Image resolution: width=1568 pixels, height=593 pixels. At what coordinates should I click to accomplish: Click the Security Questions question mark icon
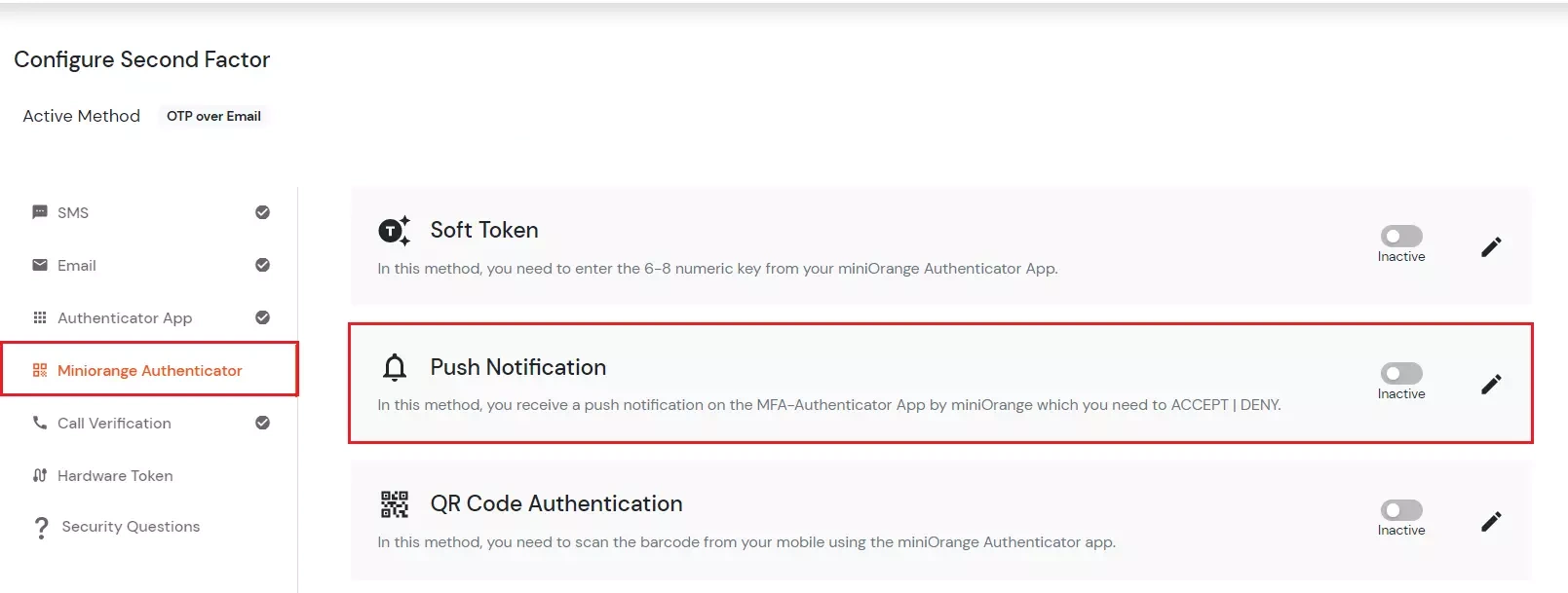coord(39,526)
